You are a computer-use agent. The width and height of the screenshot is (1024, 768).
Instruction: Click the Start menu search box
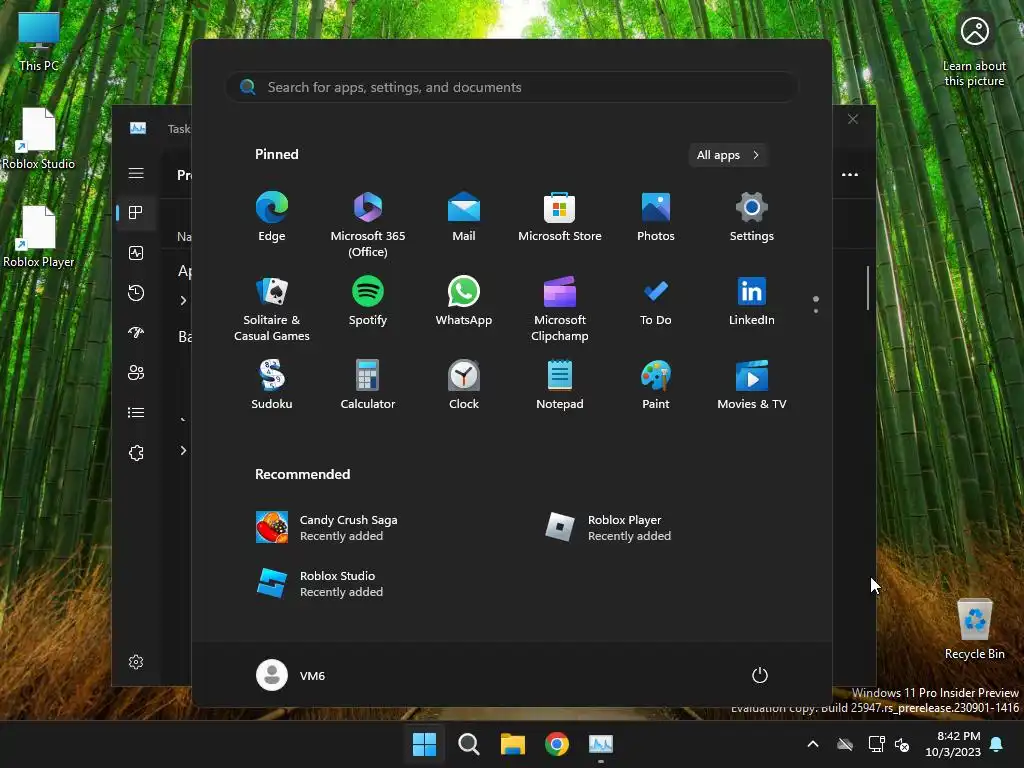click(512, 87)
